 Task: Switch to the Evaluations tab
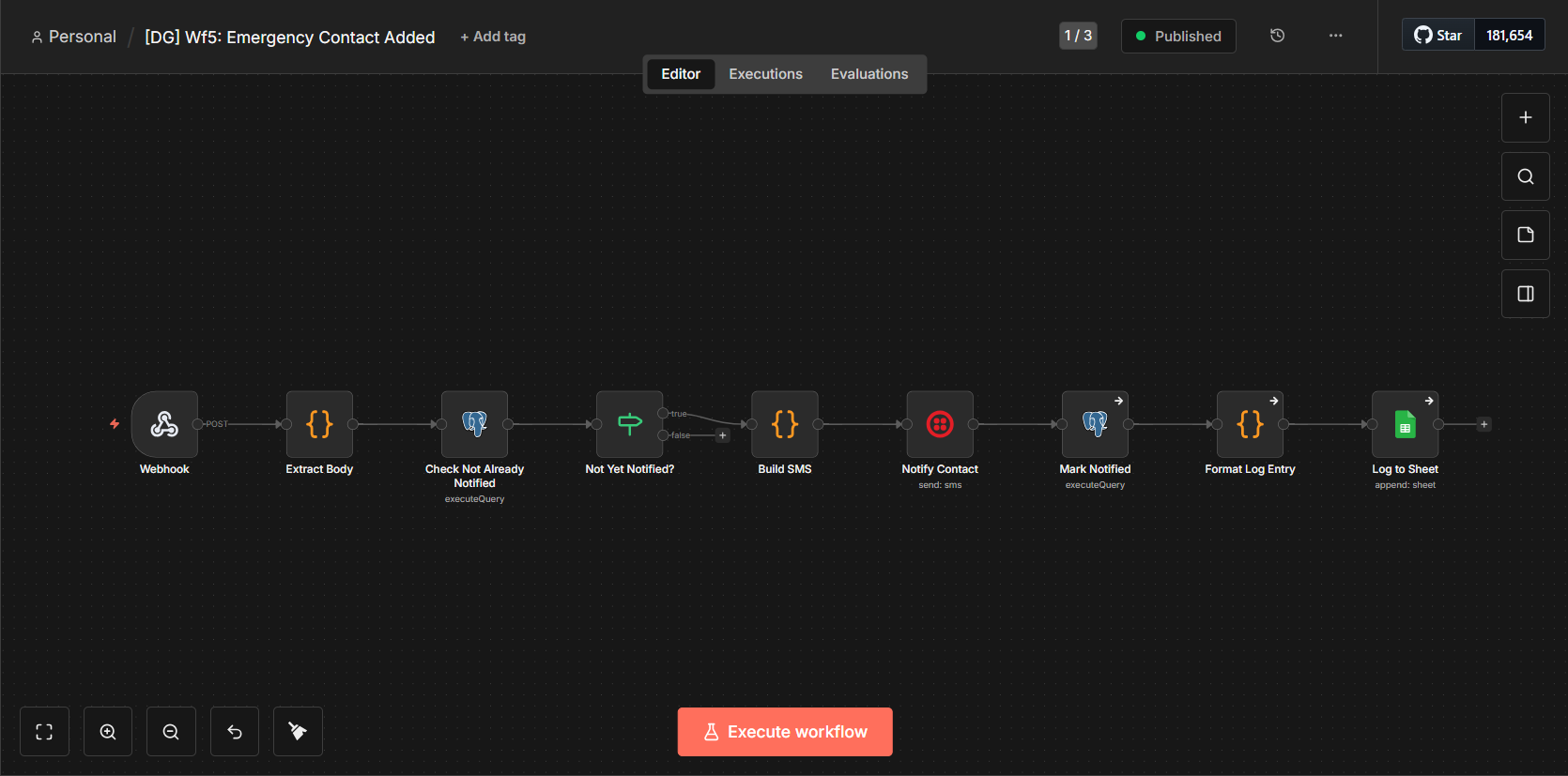tap(869, 74)
